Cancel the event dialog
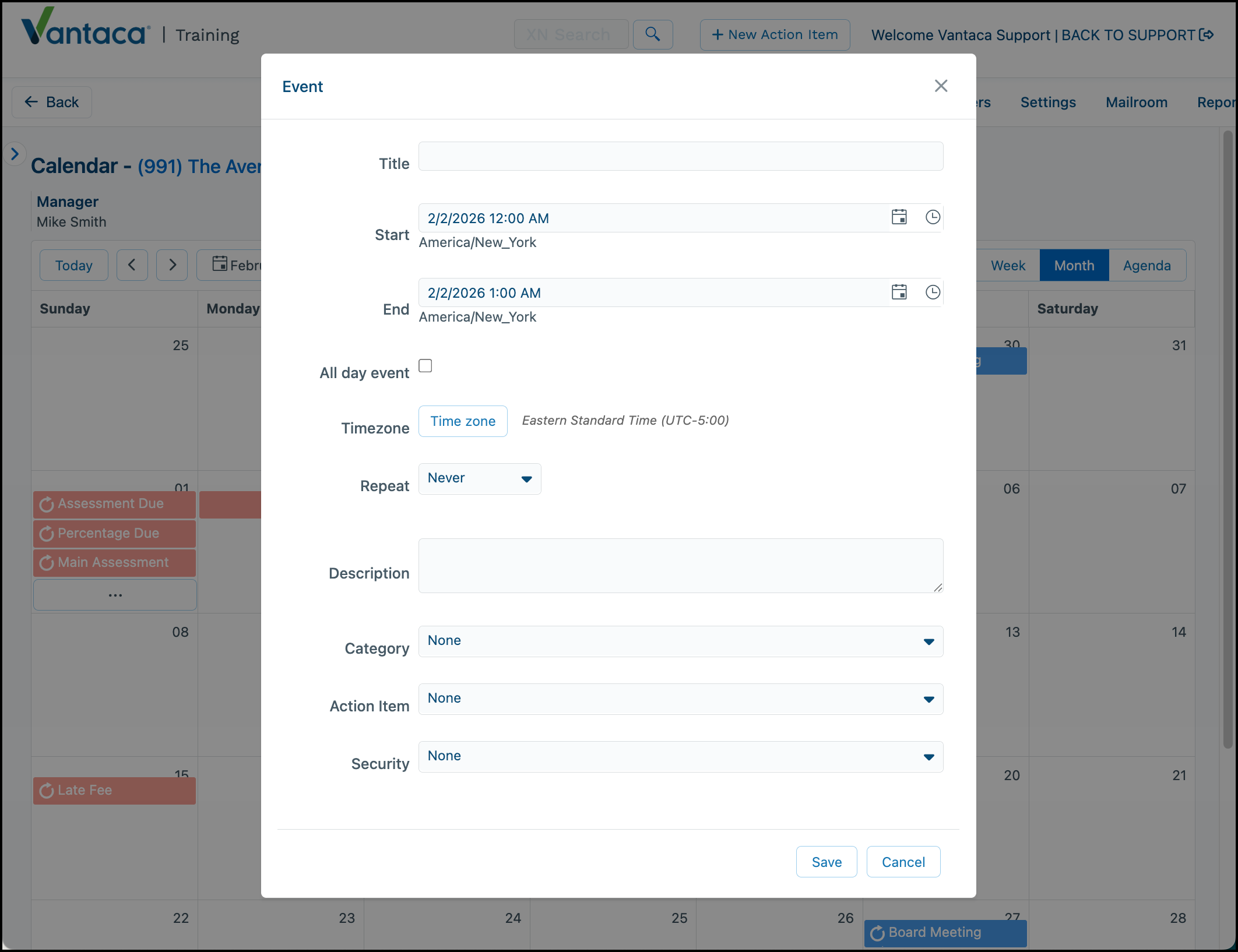The image size is (1238, 952). 903,862
